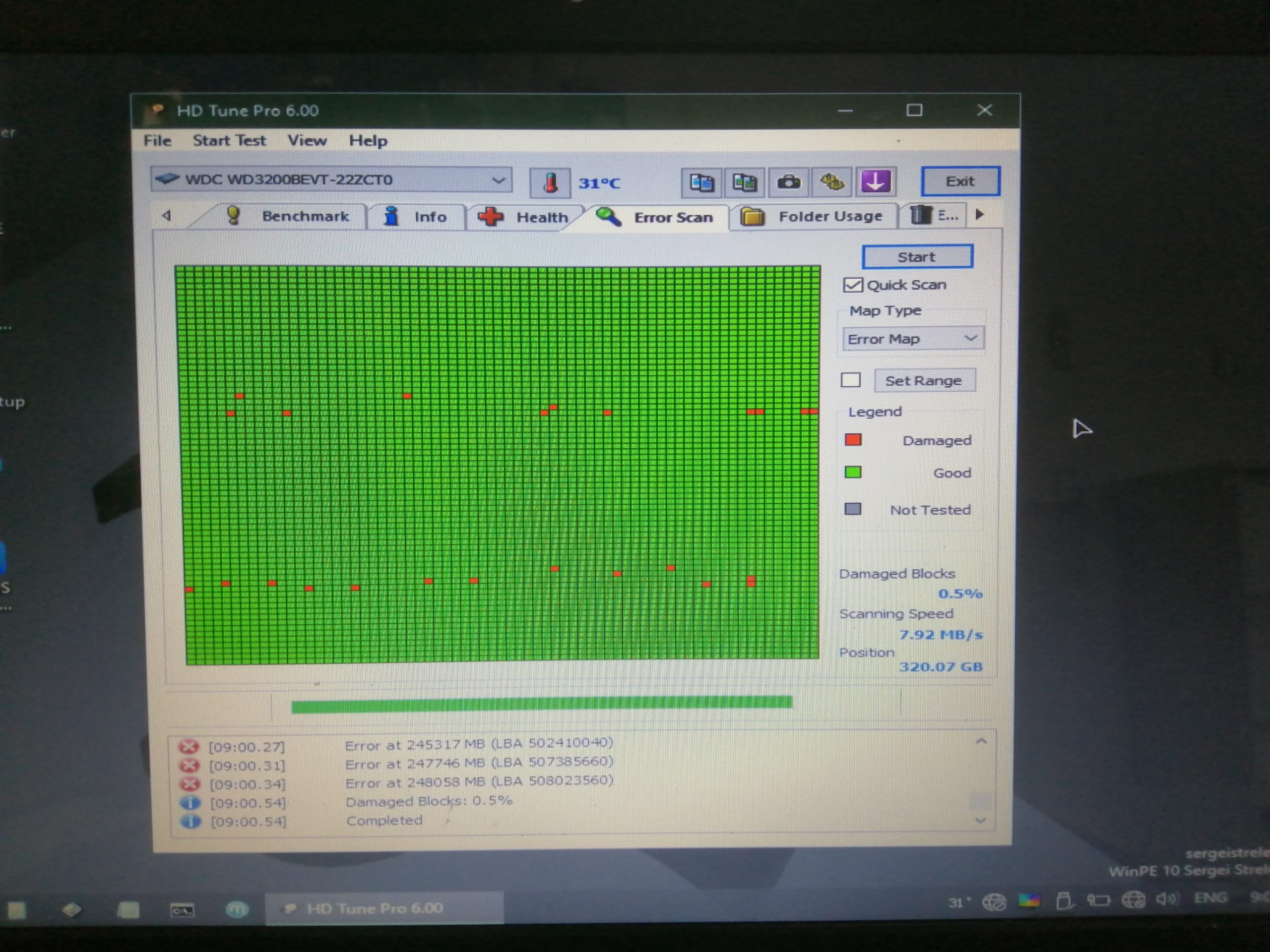
Task: Click the Exit button
Action: pos(960,181)
